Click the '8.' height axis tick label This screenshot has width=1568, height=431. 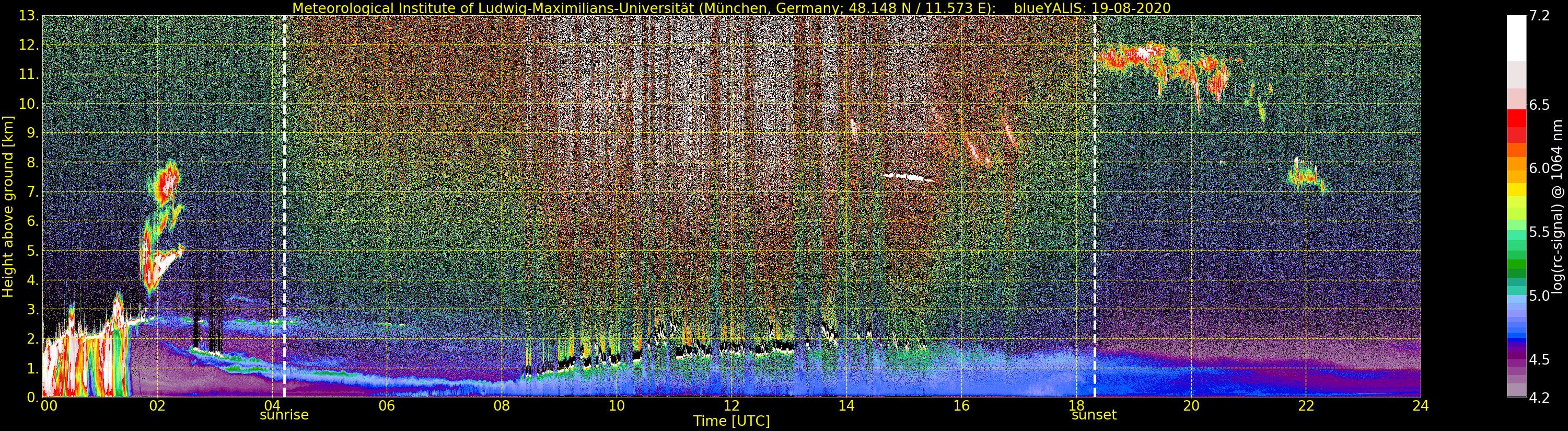tap(33, 163)
